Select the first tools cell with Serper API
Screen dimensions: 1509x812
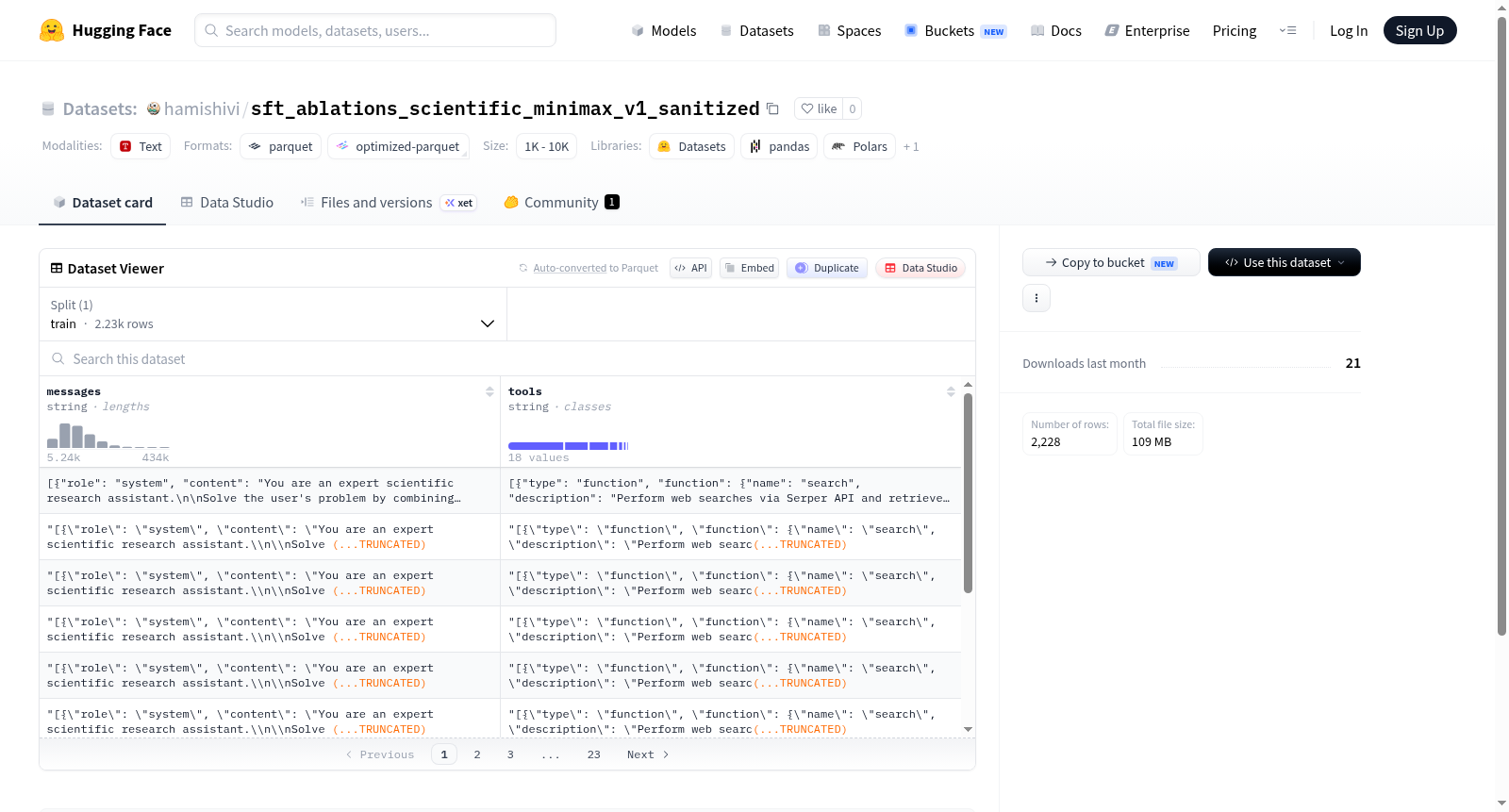[731, 490]
